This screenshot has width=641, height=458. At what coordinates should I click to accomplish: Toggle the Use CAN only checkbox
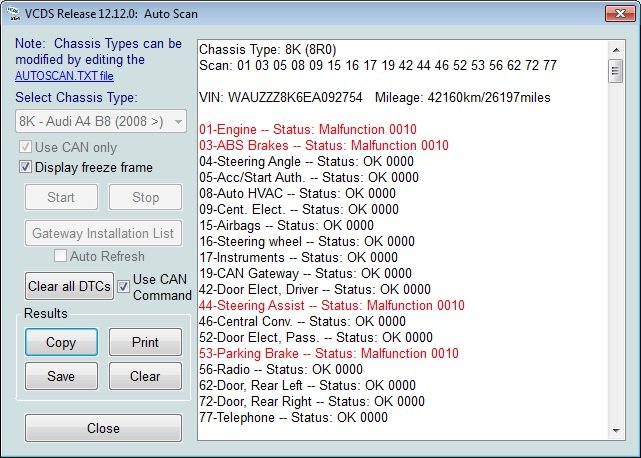pyautogui.click(x=25, y=147)
